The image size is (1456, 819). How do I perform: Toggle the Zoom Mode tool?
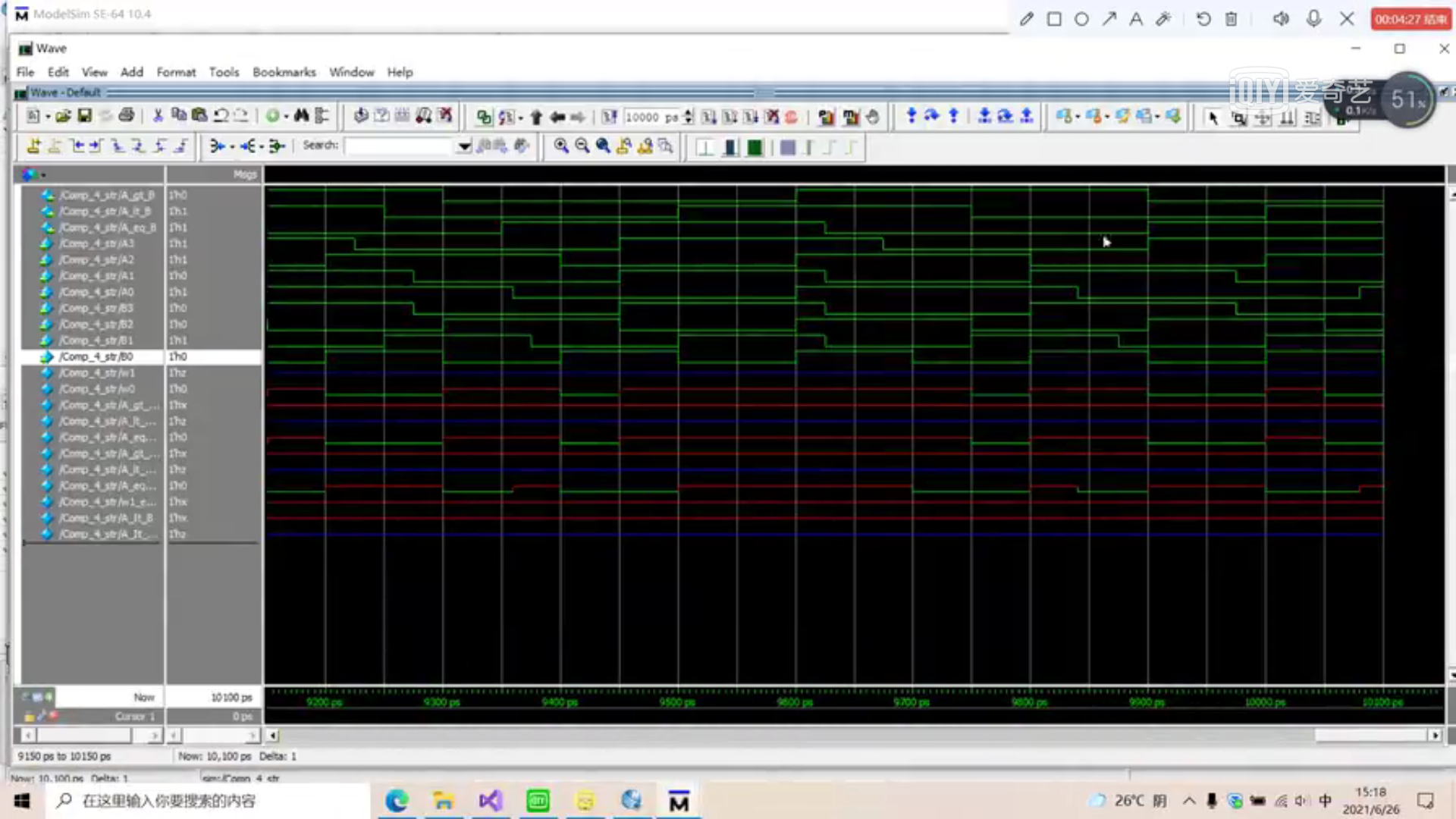tap(1238, 118)
